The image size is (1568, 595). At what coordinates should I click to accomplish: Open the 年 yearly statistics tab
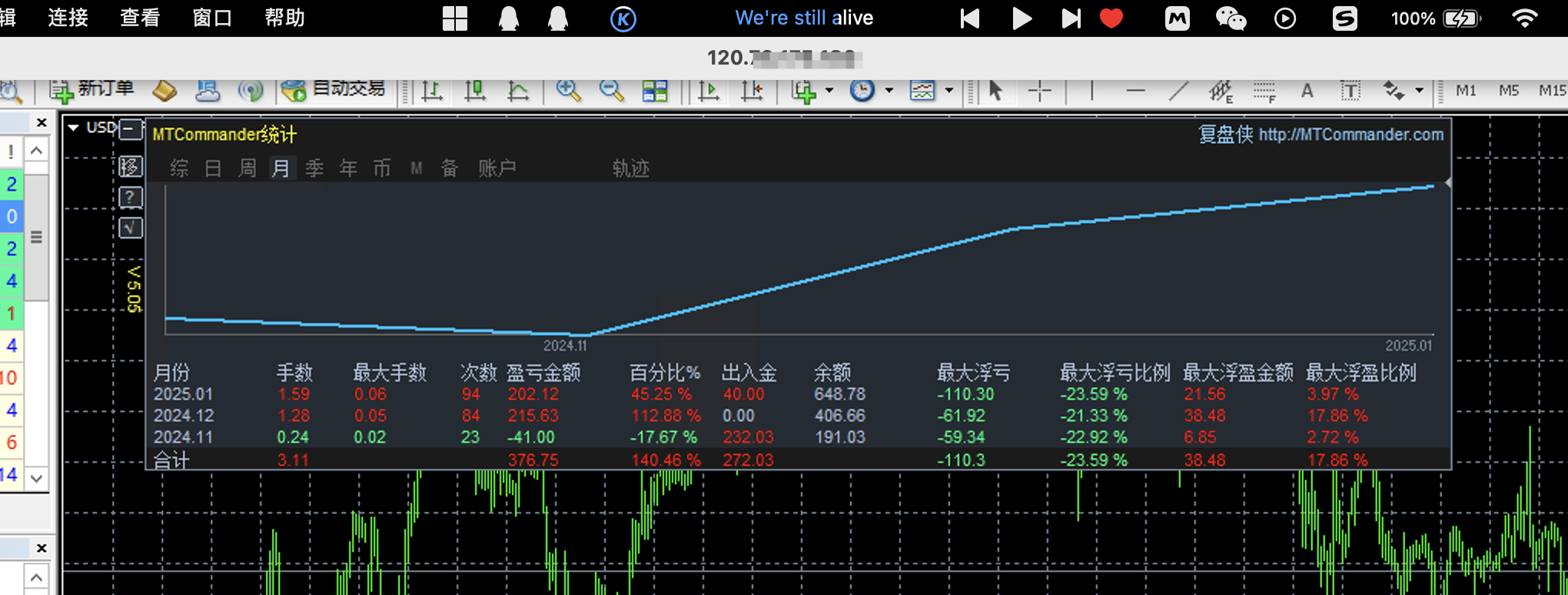pos(348,168)
